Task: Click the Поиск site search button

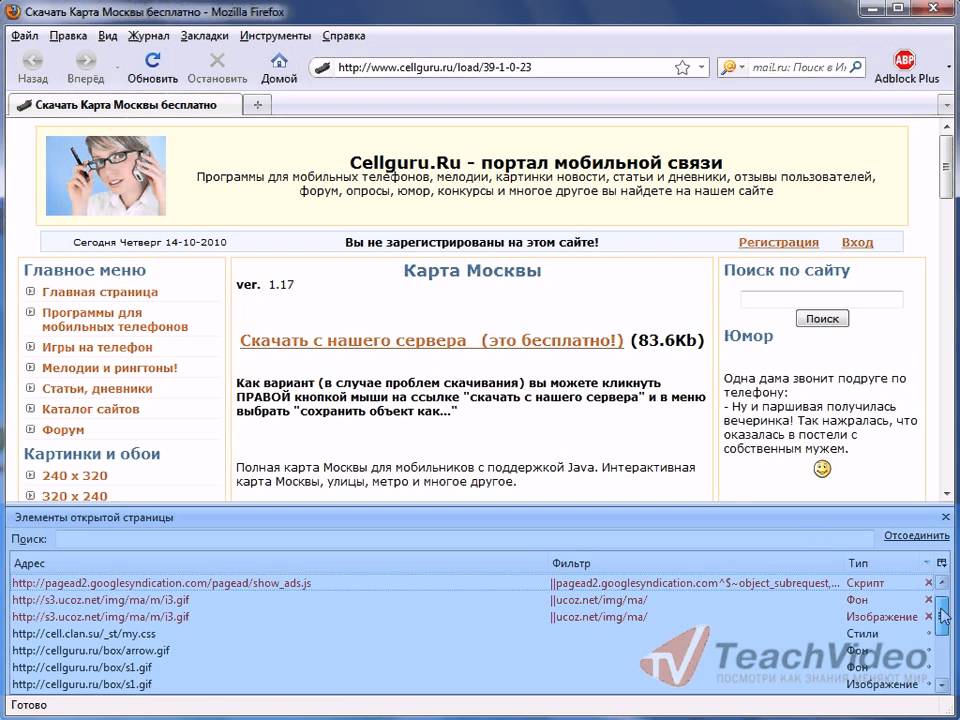Action: pos(822,318)
